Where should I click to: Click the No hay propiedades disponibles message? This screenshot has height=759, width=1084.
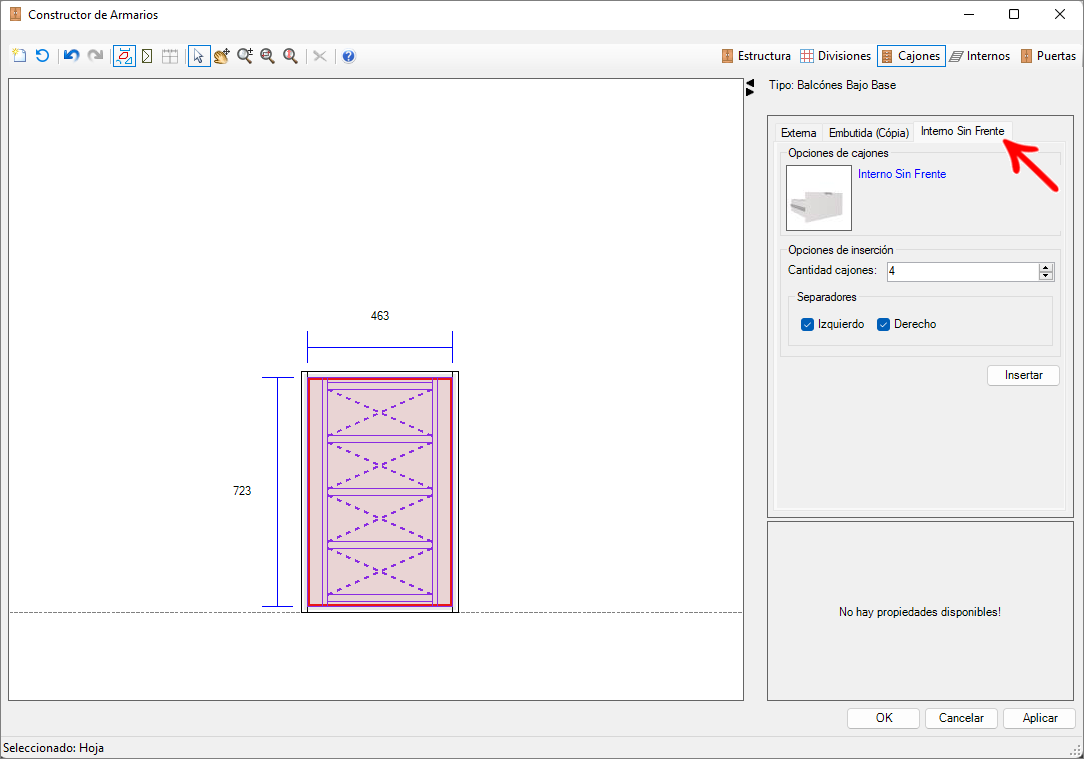tap(920, 612)
